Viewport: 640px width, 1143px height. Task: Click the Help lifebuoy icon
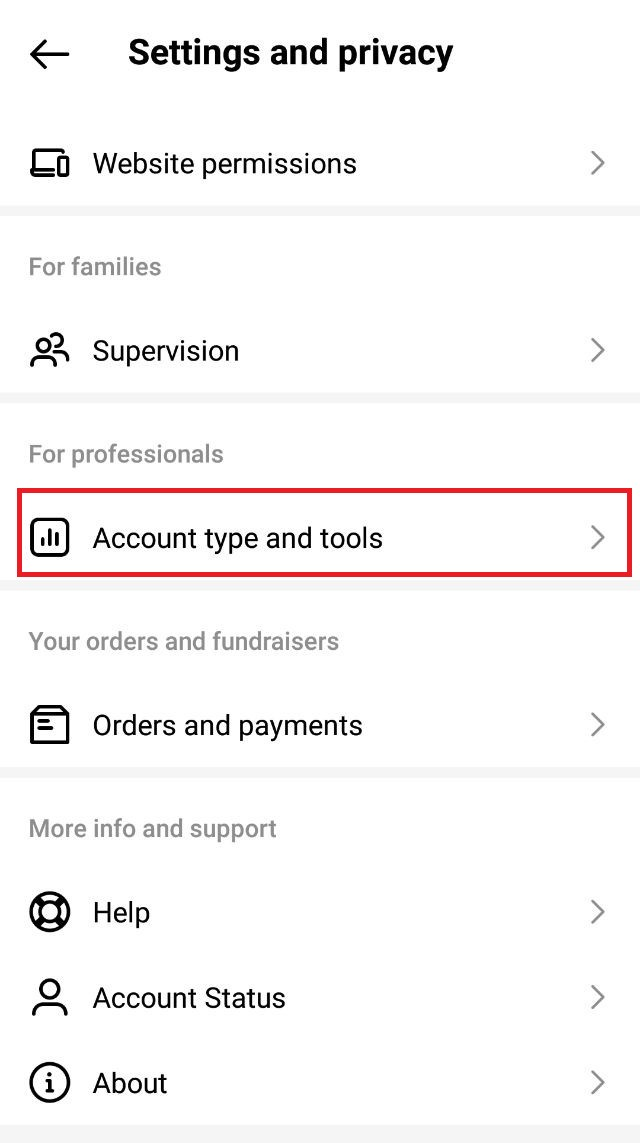click(49, 912)
